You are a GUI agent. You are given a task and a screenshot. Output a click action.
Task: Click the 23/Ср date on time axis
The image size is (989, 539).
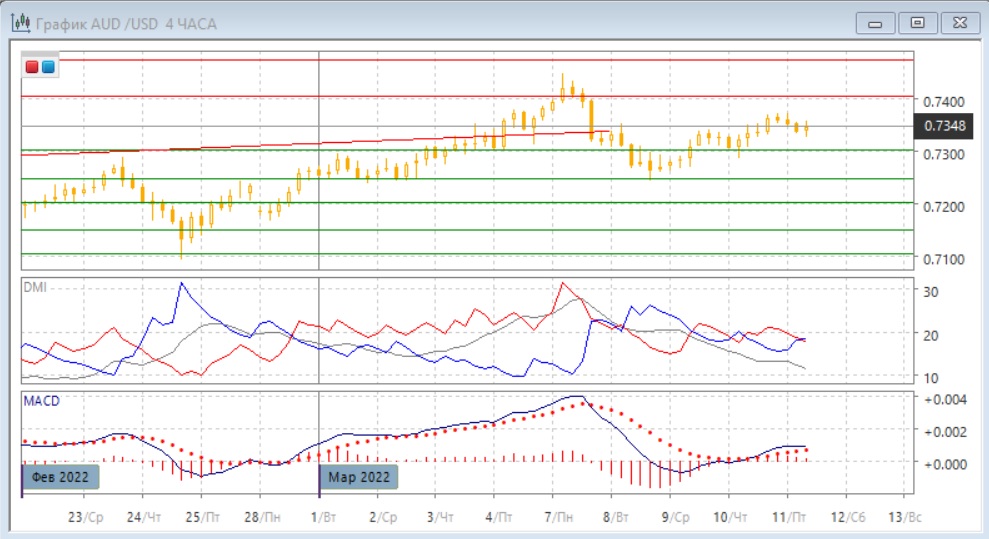(x=85, y=518)
